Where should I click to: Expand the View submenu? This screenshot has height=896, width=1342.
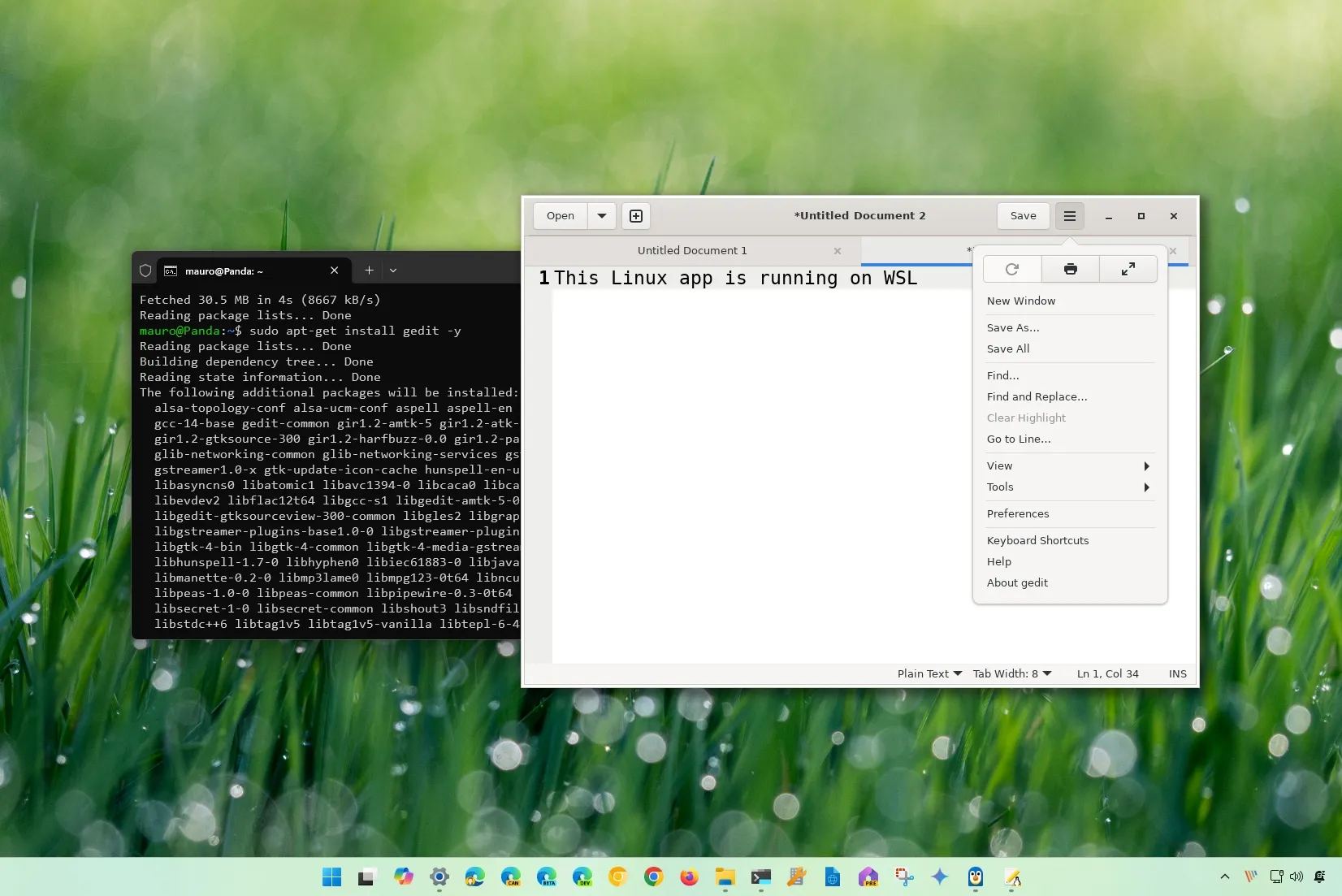pyautogui.click(x=1070, y=465)
